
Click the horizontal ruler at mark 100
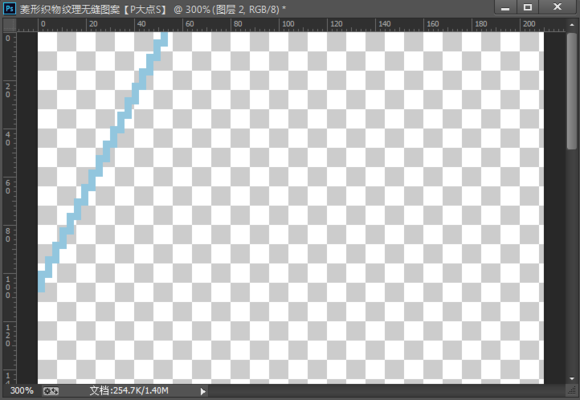tap(288, 24)
